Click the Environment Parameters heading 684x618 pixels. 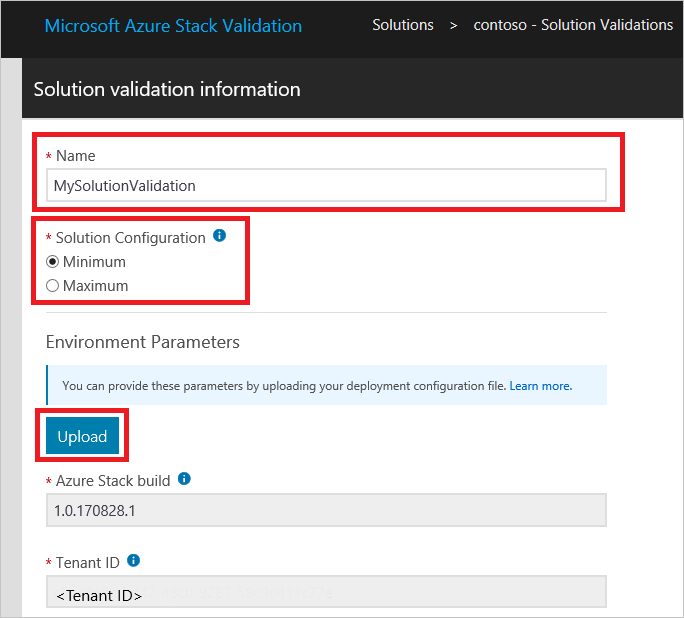143,342
